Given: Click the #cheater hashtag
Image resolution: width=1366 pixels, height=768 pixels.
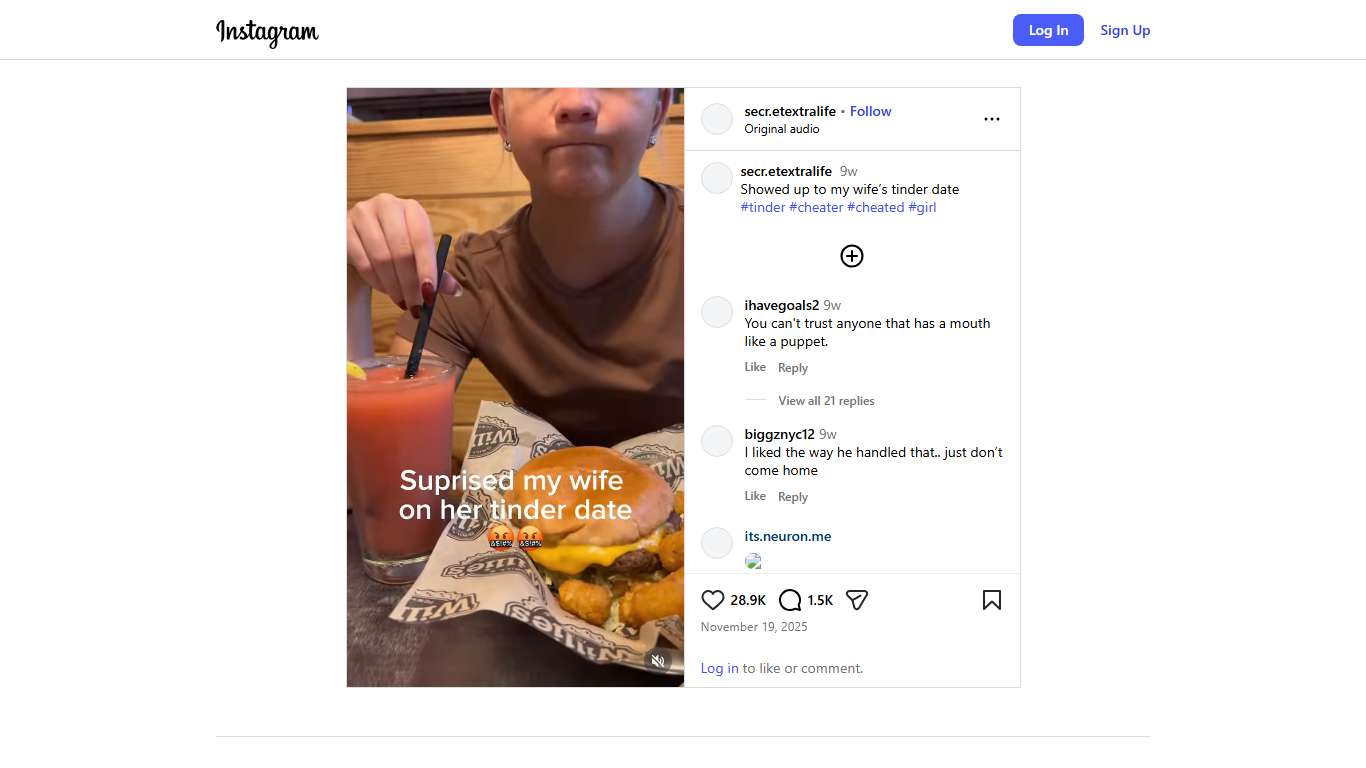Looking at the screenshot, I should pos(816,207).
